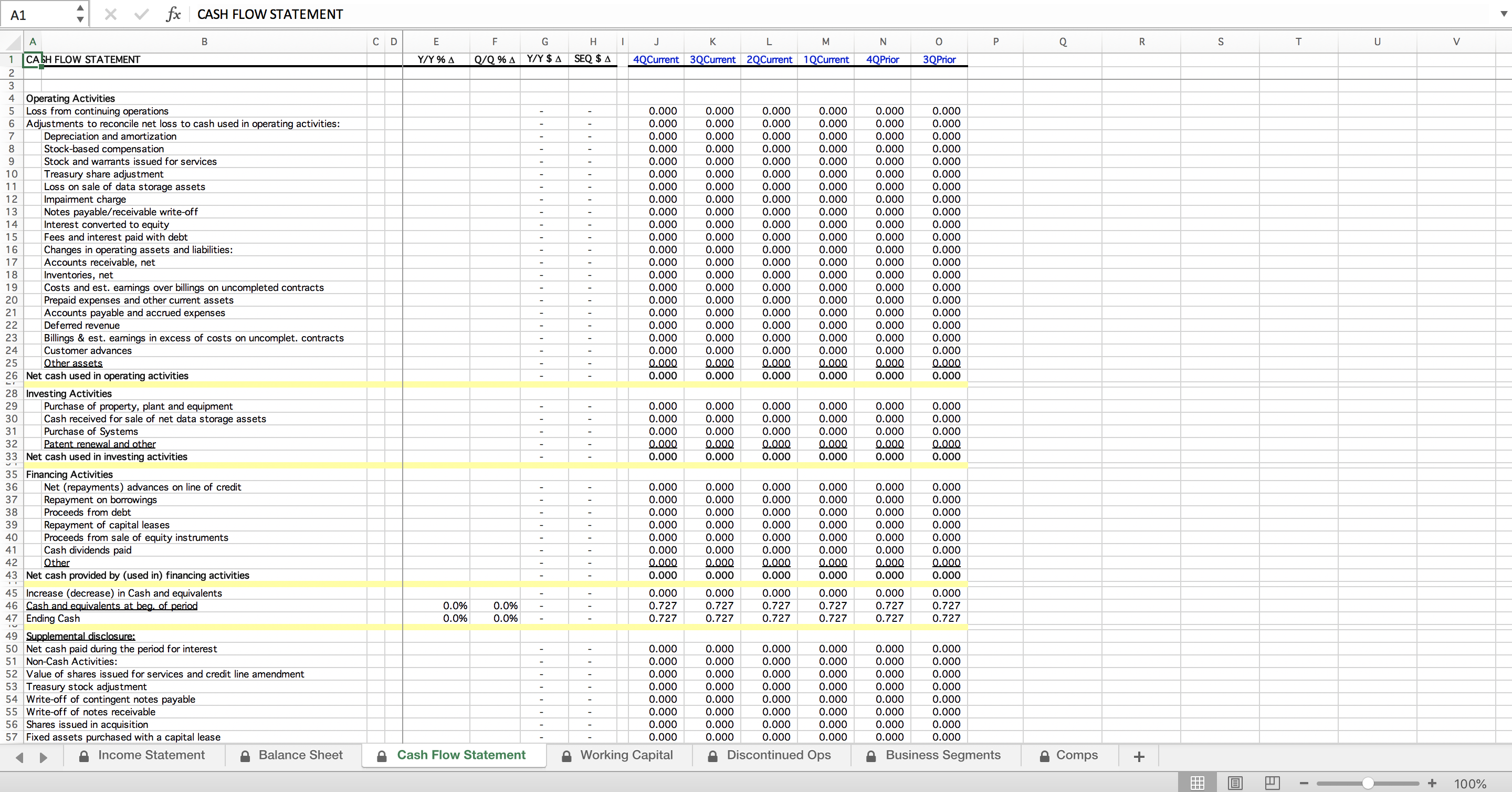Click the 4QPrior column heading cell
The width and height of the screenshot is (1512, 792).
coord(883,59)
